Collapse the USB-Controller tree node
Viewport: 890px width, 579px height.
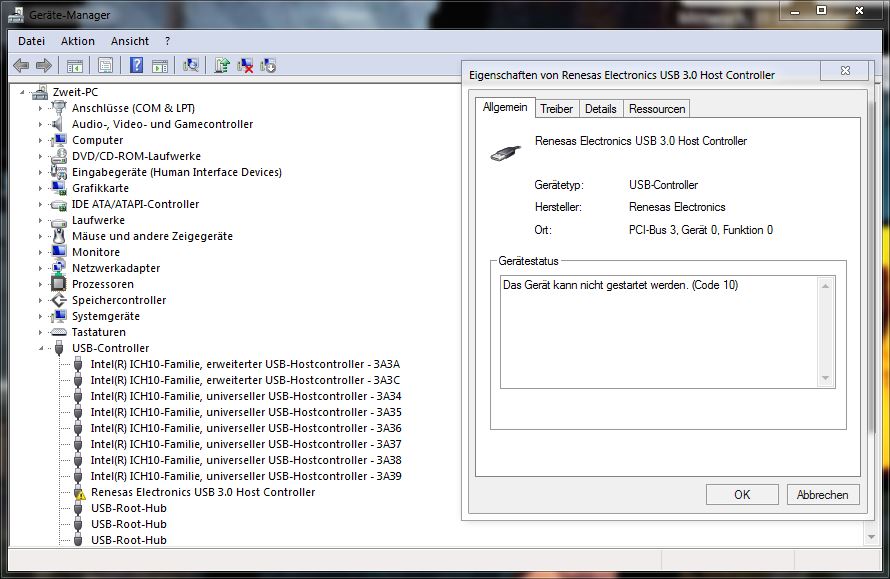[41, 348]
